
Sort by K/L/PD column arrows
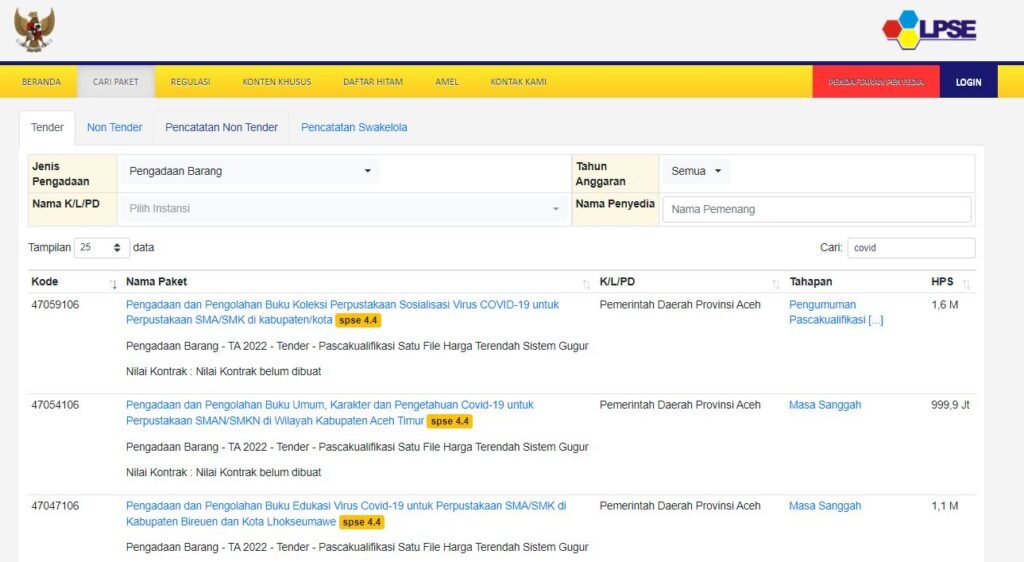(x=775, y=284)
